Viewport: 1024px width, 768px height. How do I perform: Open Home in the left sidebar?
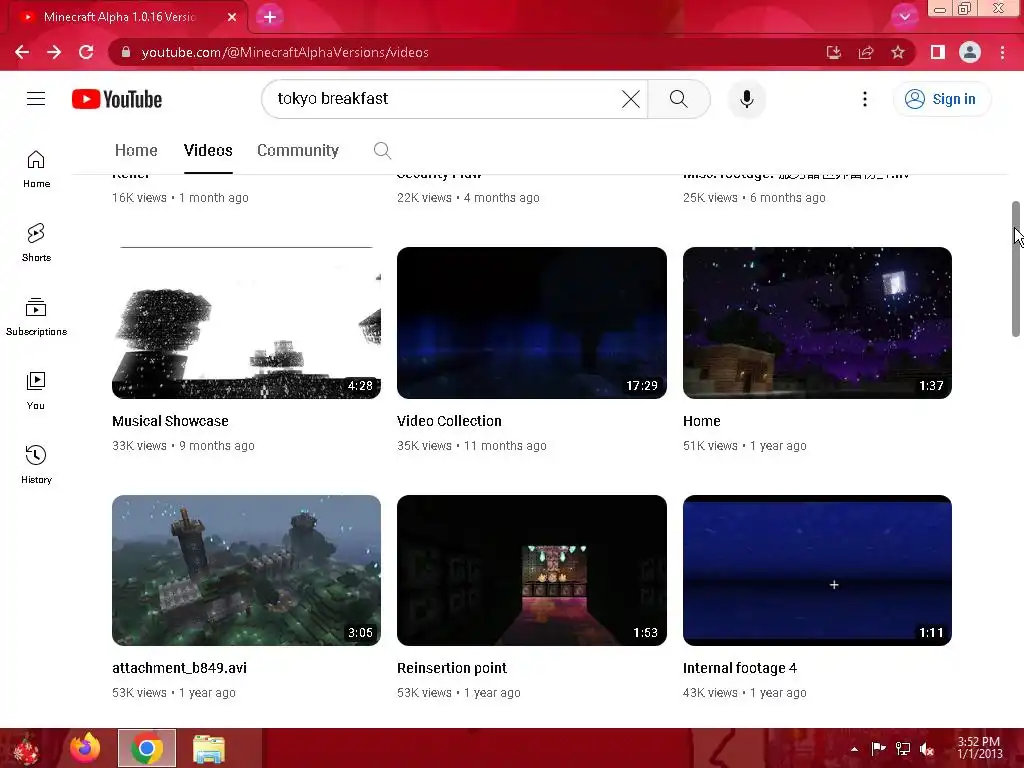point(36,169)
